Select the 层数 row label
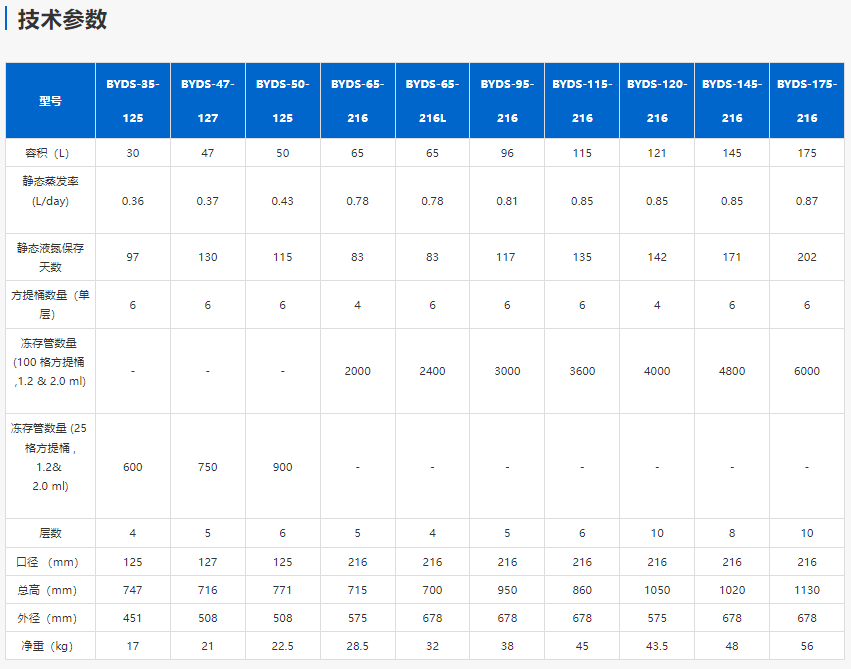This screenshot has height=669, width=851. (x=50, y=533)
